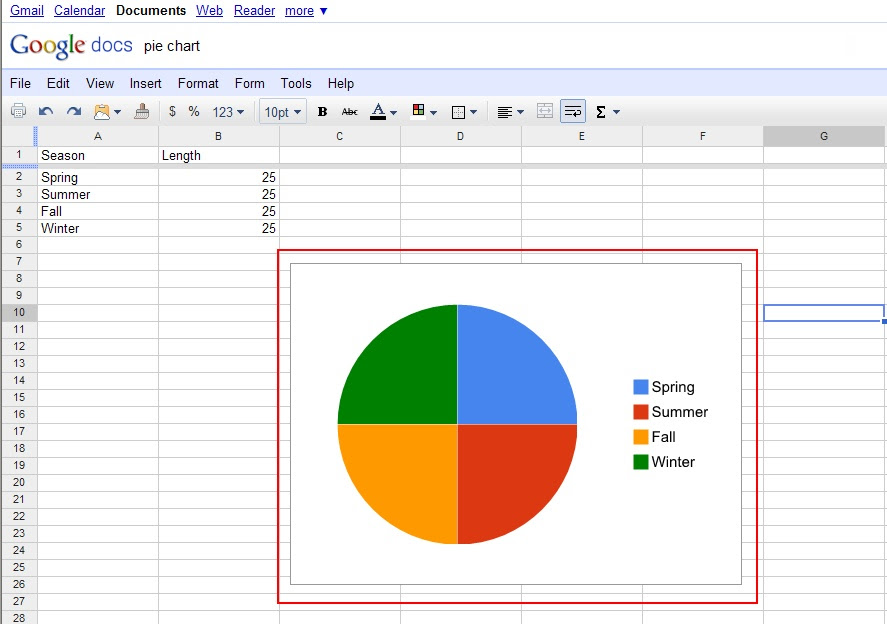Apply percent format to cells
The image size is (887, 624).
tap(194, 112)
